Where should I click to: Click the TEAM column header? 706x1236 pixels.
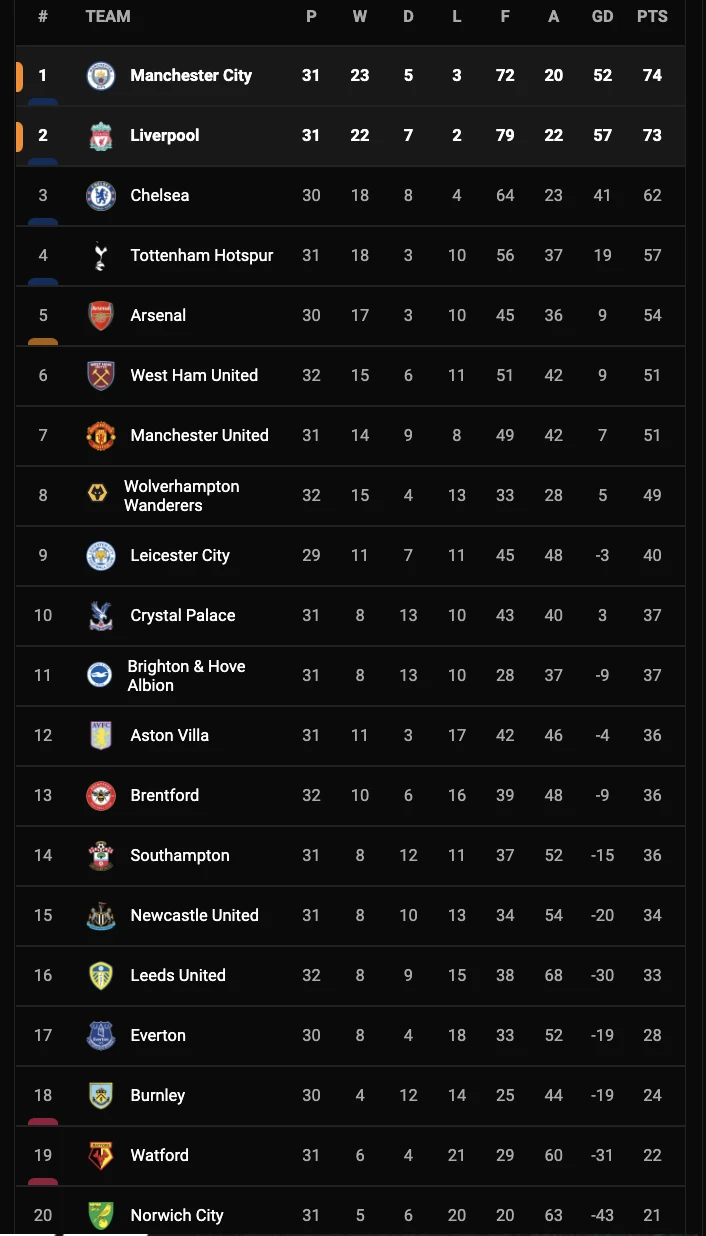pos(108,16)
